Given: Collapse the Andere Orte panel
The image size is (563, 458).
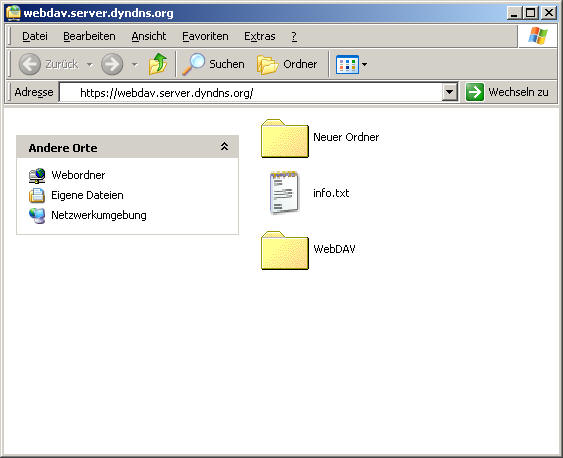Looking at the screenshot, I should point(224,146).
